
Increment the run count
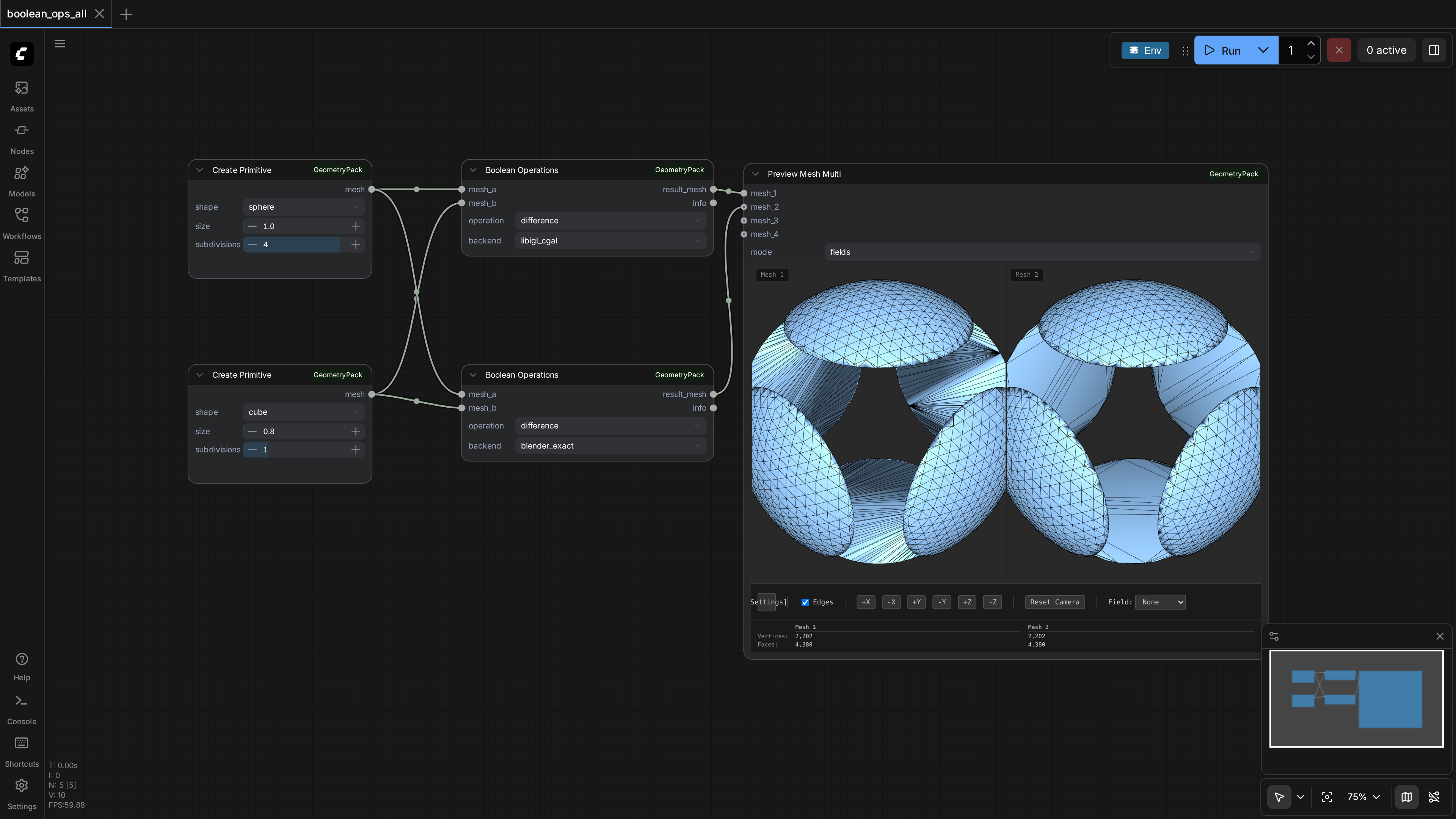(x=1311, y=44)
